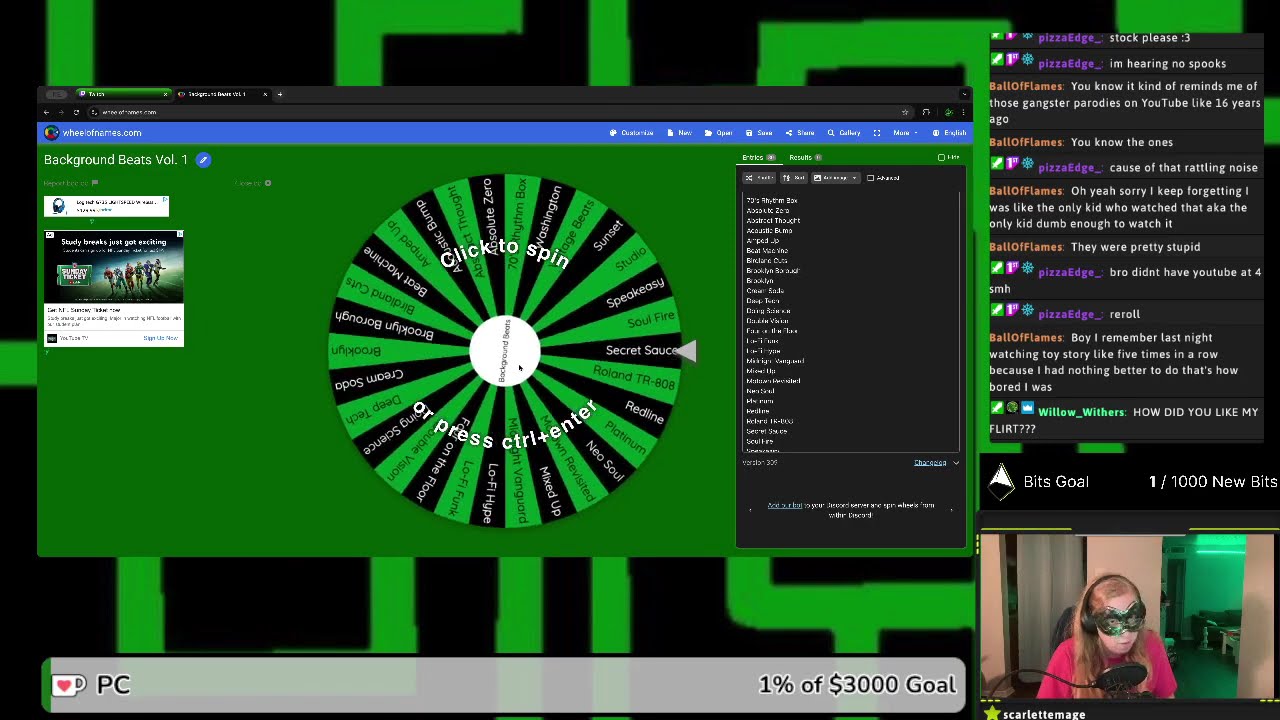
Task: Share the wheel
Action: click(800, 133)
